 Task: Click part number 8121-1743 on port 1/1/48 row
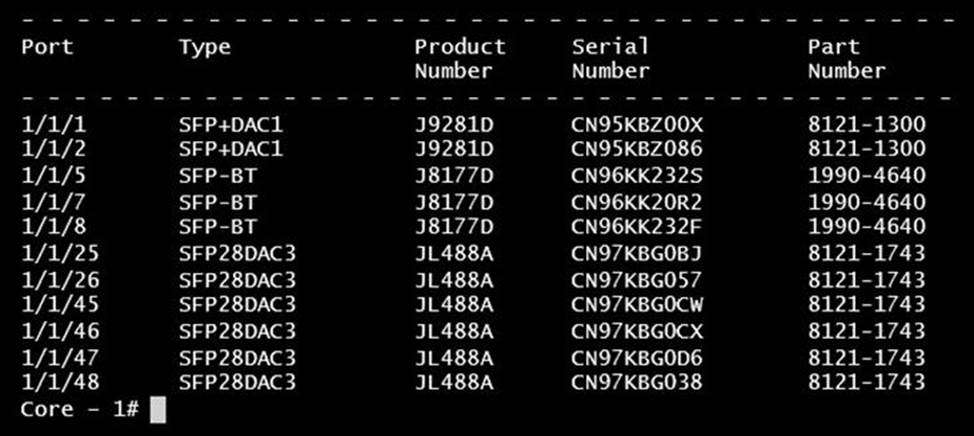[x=867, y=382]
